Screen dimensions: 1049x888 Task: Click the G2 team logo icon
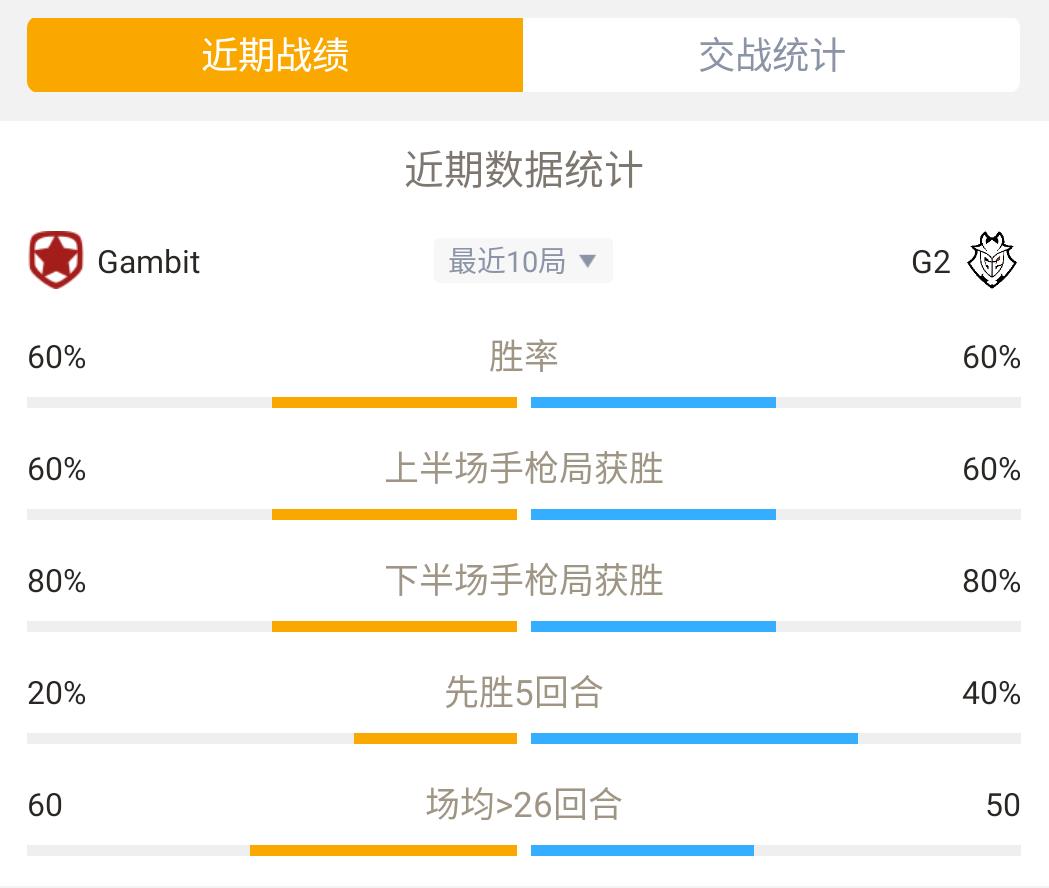(991, 260)
